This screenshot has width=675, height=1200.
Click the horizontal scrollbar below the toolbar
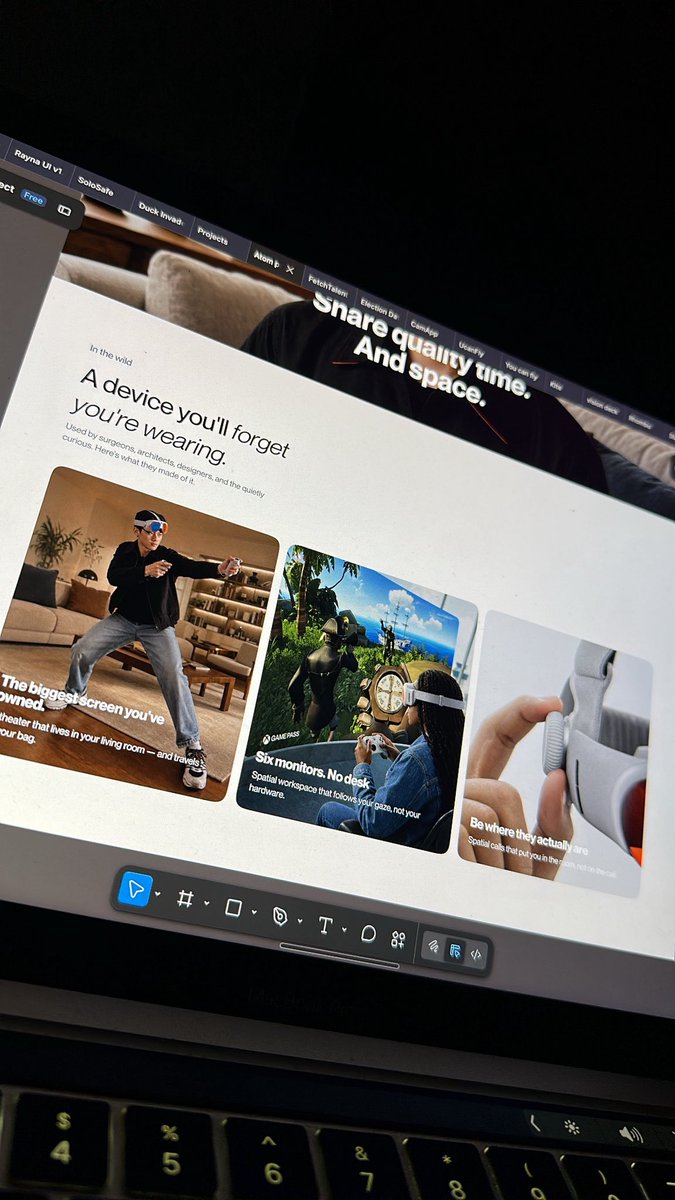(339, 955)
